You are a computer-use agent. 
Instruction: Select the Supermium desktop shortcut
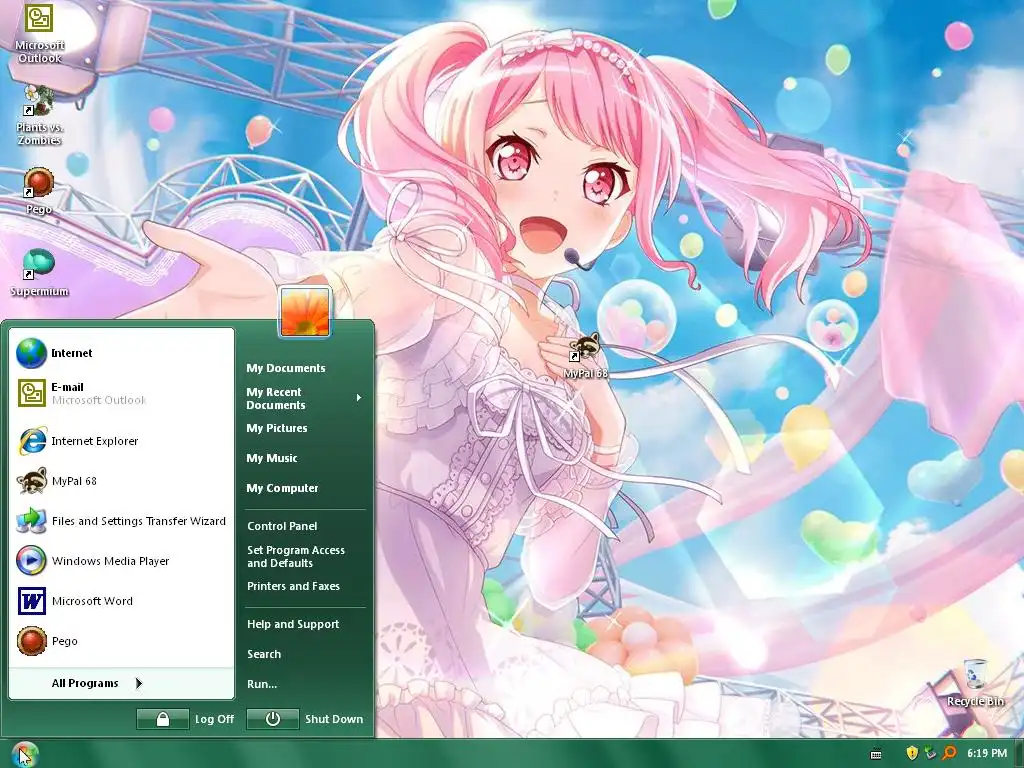tap(39, 273)
